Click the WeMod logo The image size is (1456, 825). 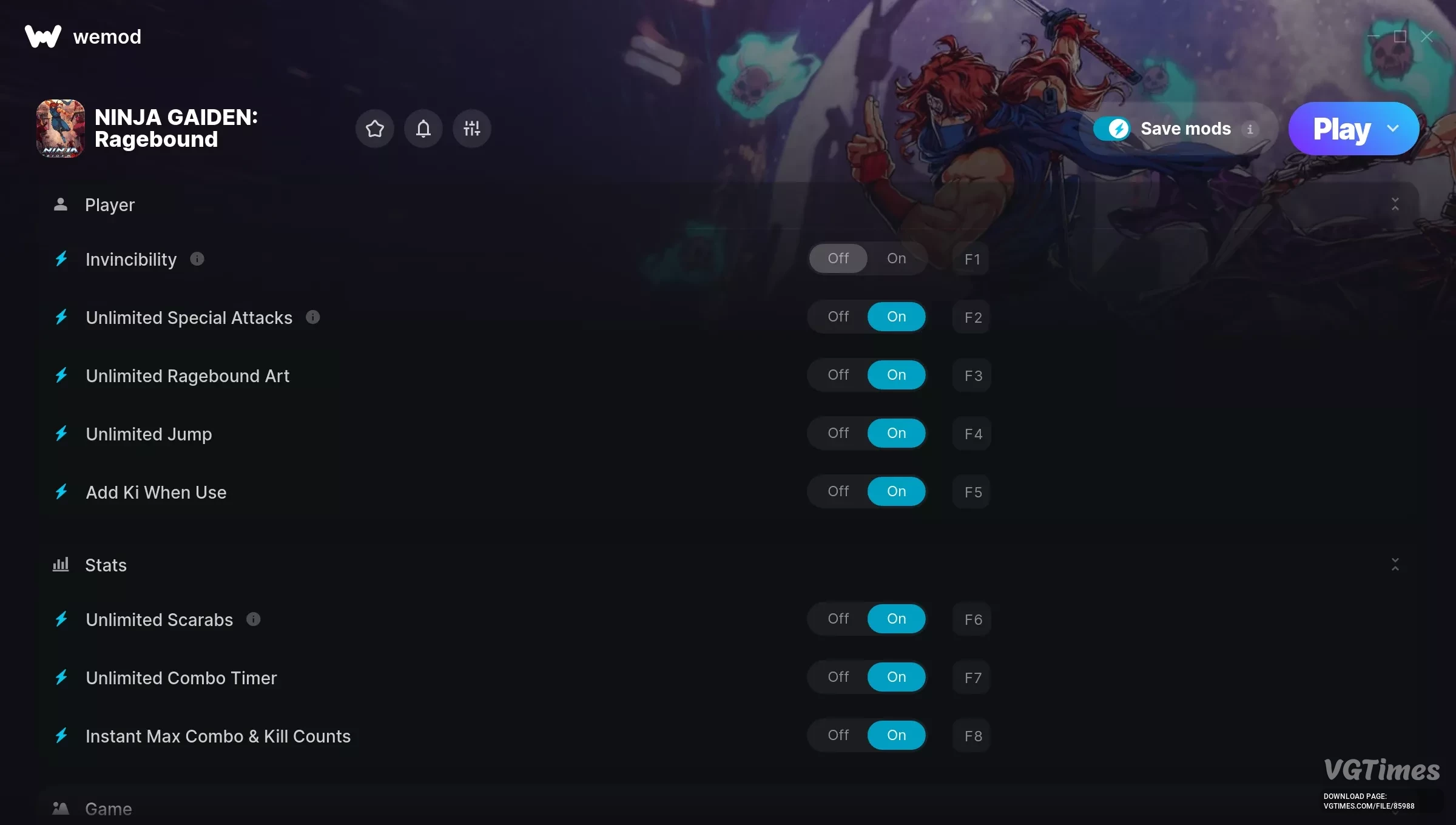click(43, 36)
